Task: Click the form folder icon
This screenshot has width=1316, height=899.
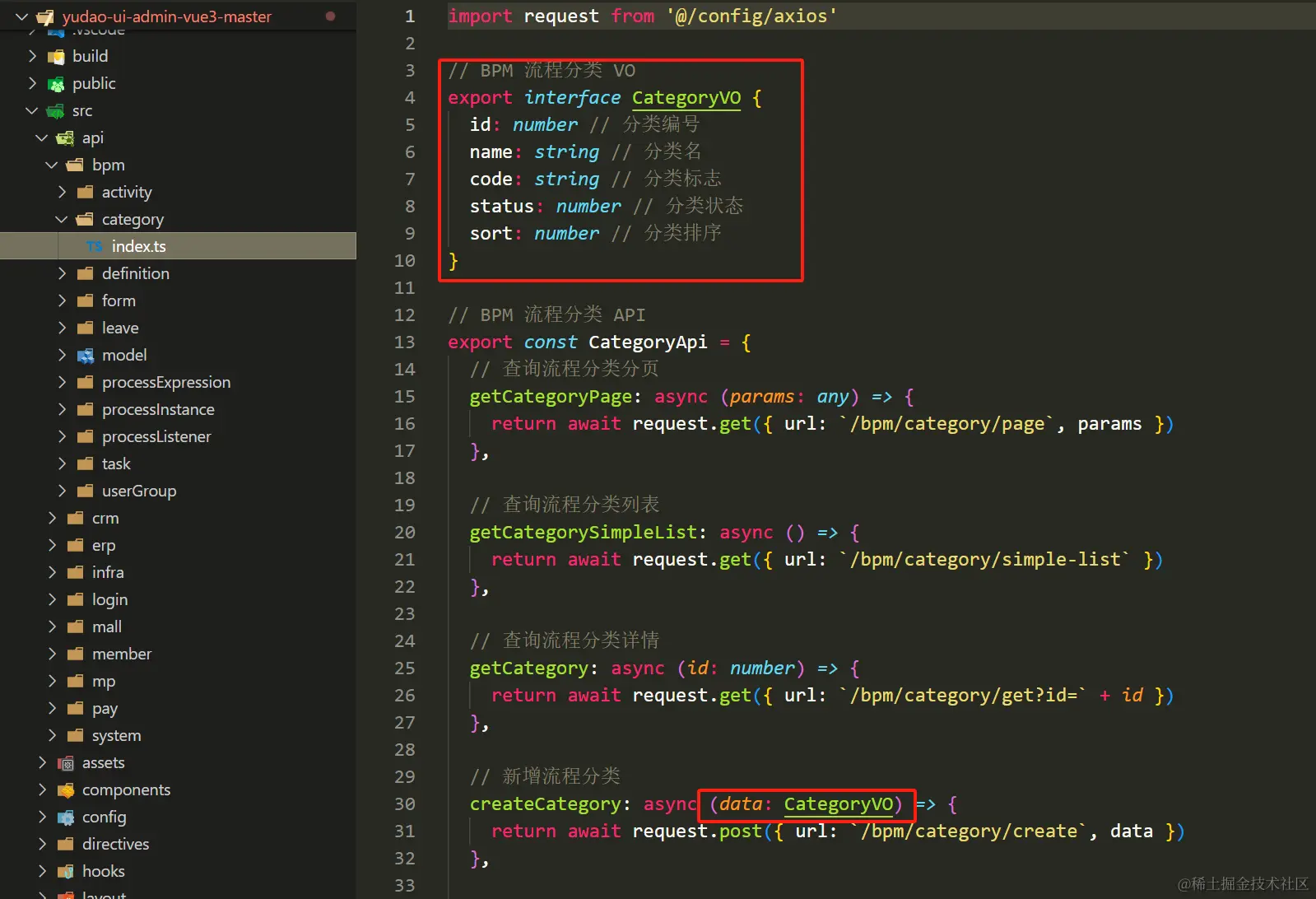Action: tap(86, 301)
